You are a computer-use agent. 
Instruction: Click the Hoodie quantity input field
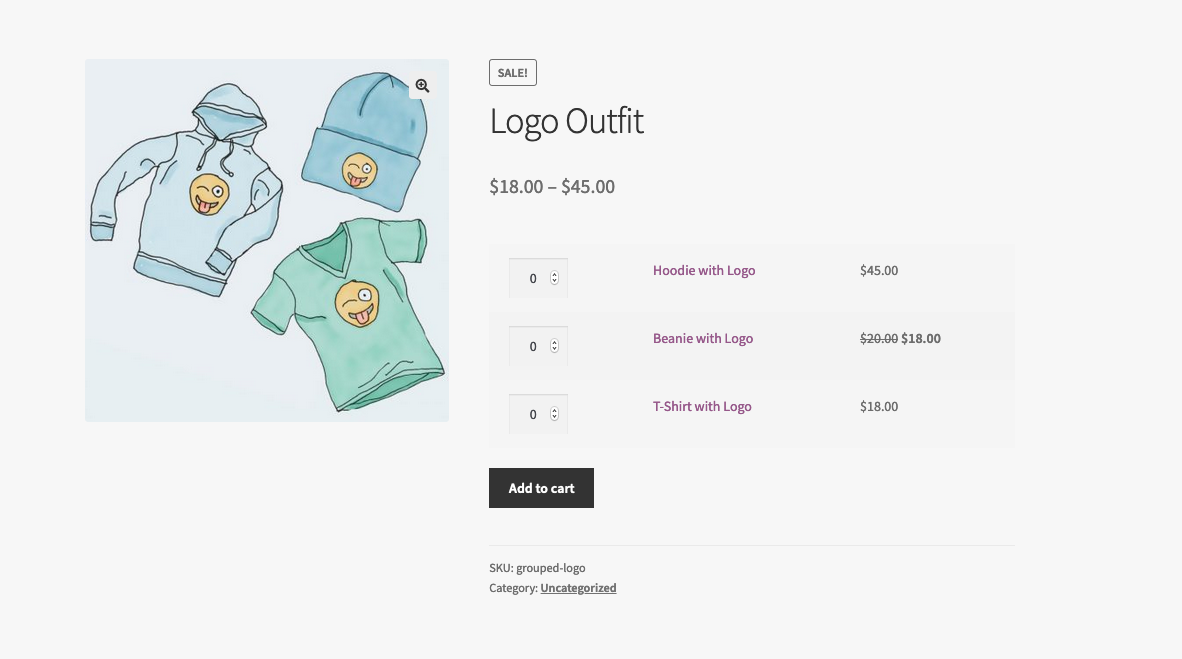pyautogui.click(x=533, y=278)
